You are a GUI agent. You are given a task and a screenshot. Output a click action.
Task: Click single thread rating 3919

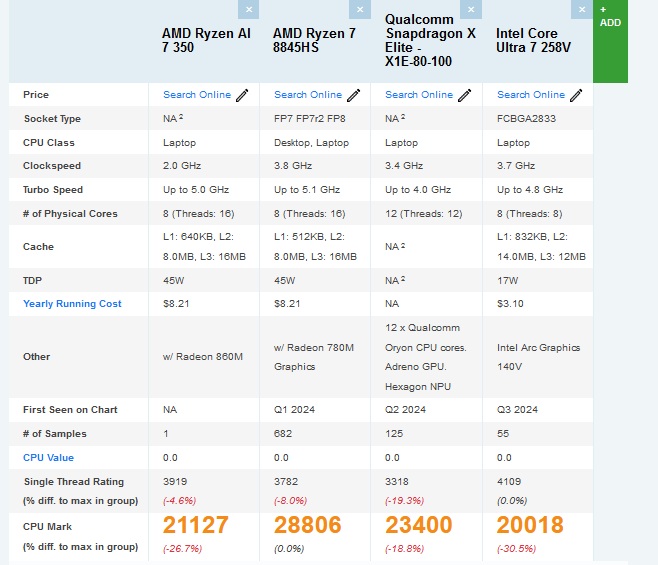175,481
